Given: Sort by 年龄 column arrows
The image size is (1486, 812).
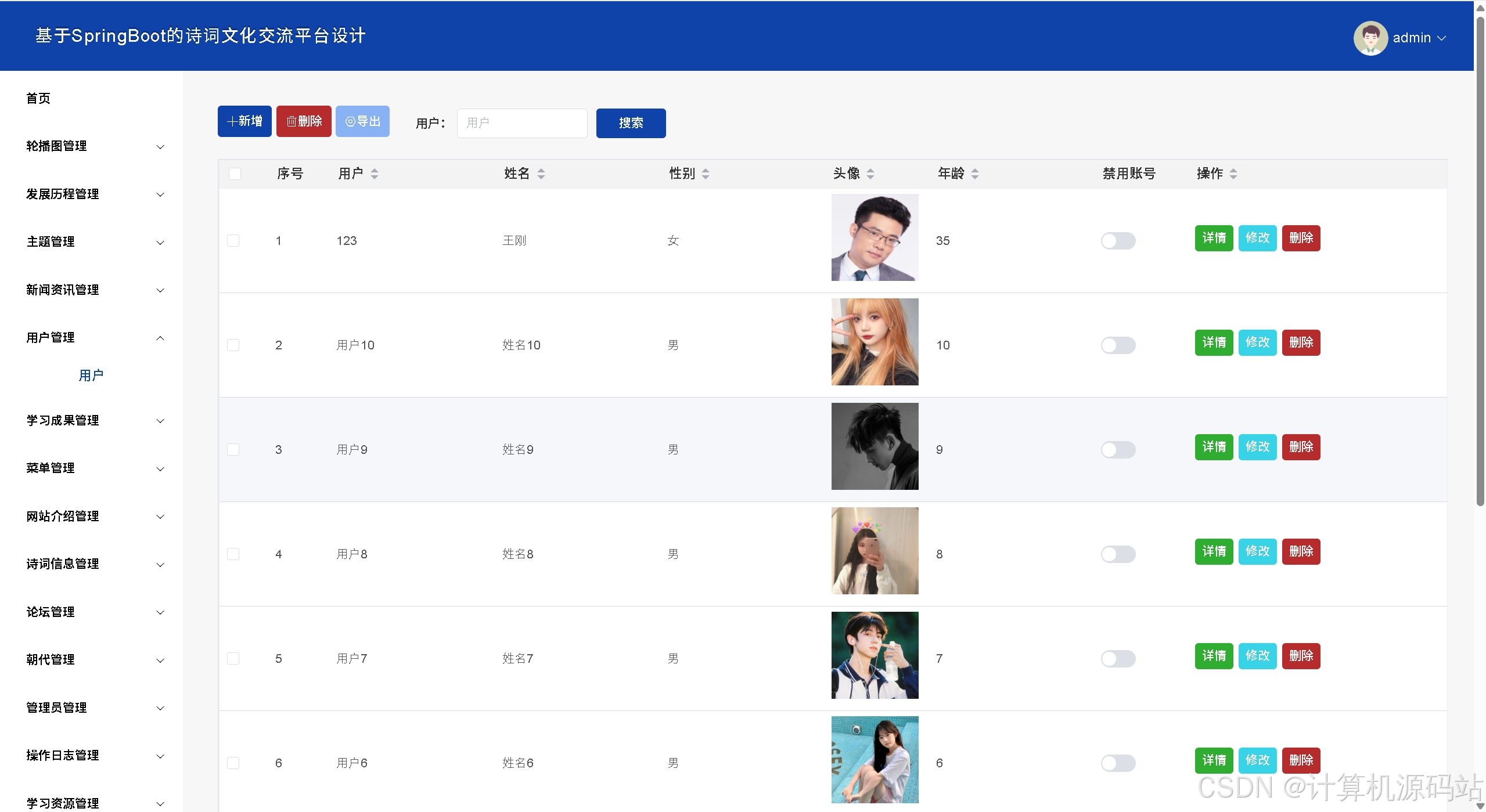Looking at the screenshot, I should pyautogui.click(x=975, y=174).
